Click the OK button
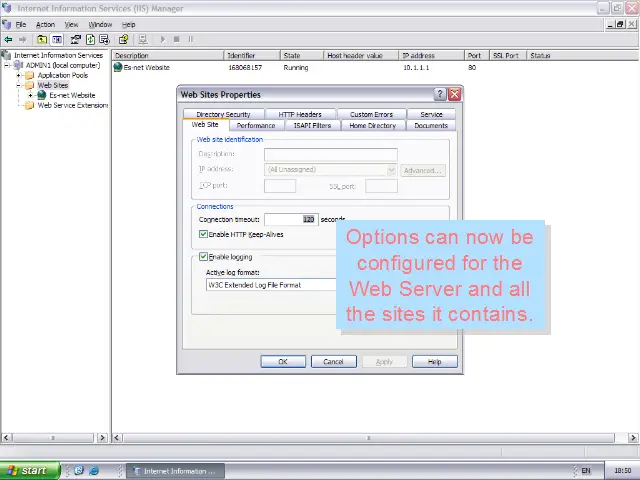This screenshot has width=640, height=480. tap(283, 362)
